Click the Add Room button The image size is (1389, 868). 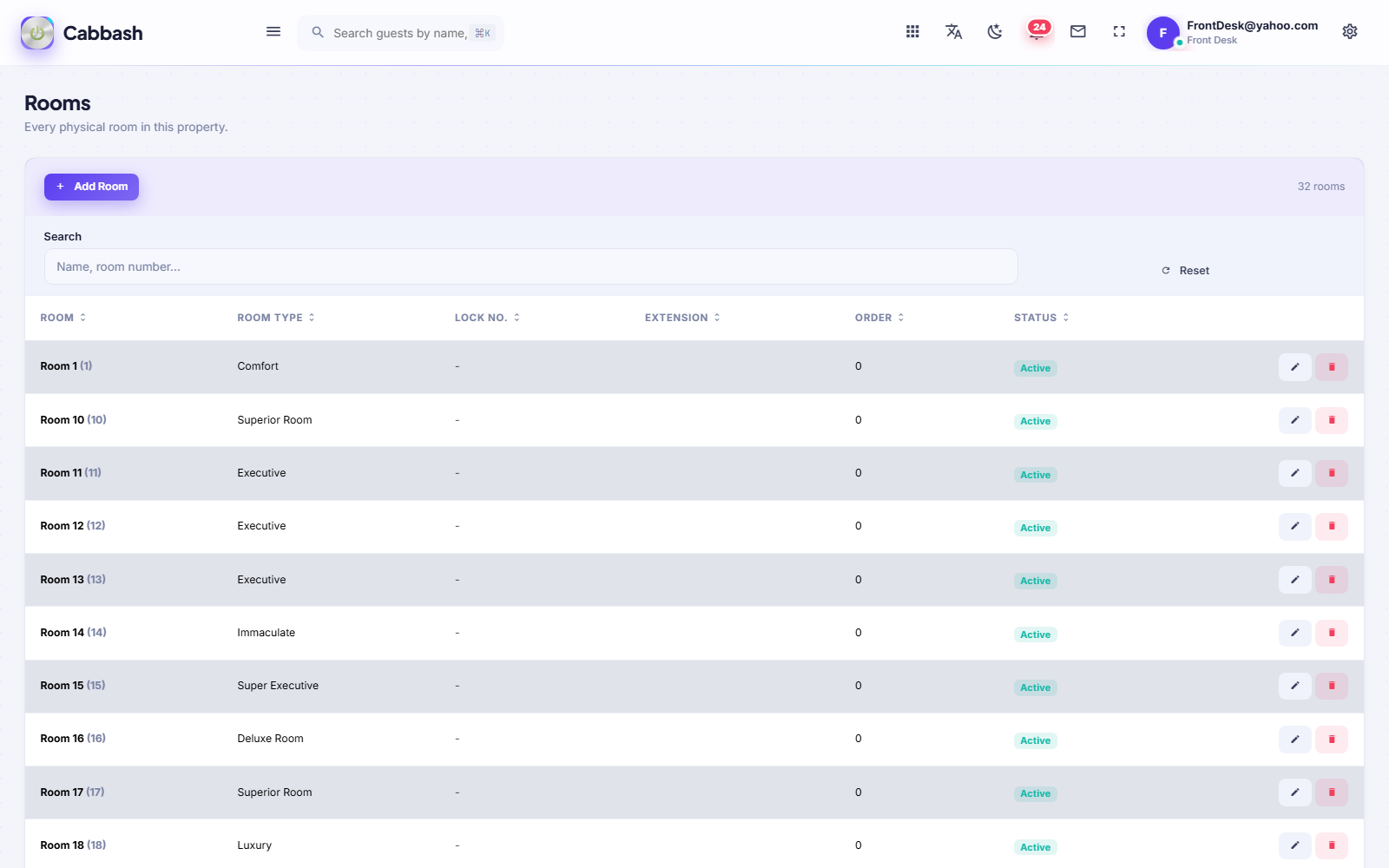click(91, 187)
